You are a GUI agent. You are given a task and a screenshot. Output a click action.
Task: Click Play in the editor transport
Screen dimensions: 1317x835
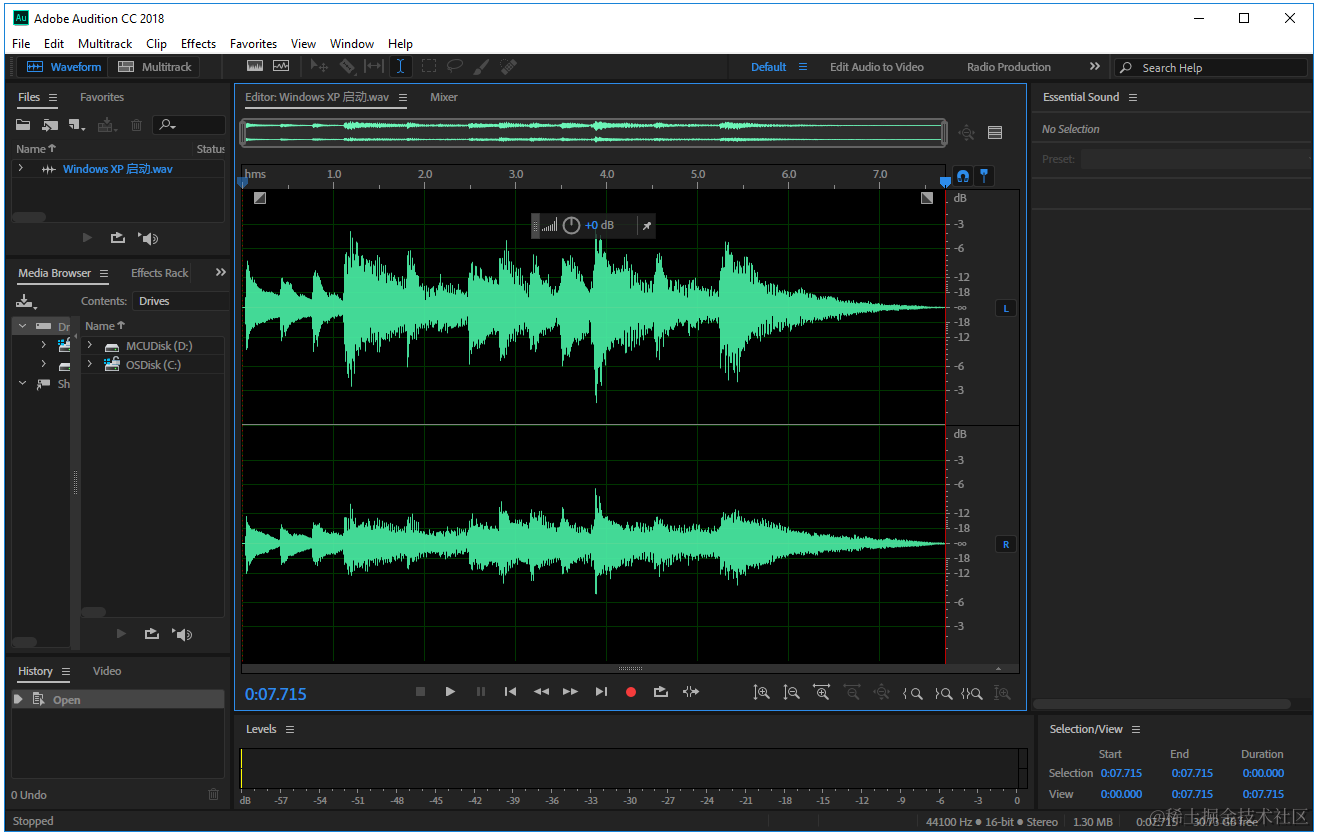point(450,691)
